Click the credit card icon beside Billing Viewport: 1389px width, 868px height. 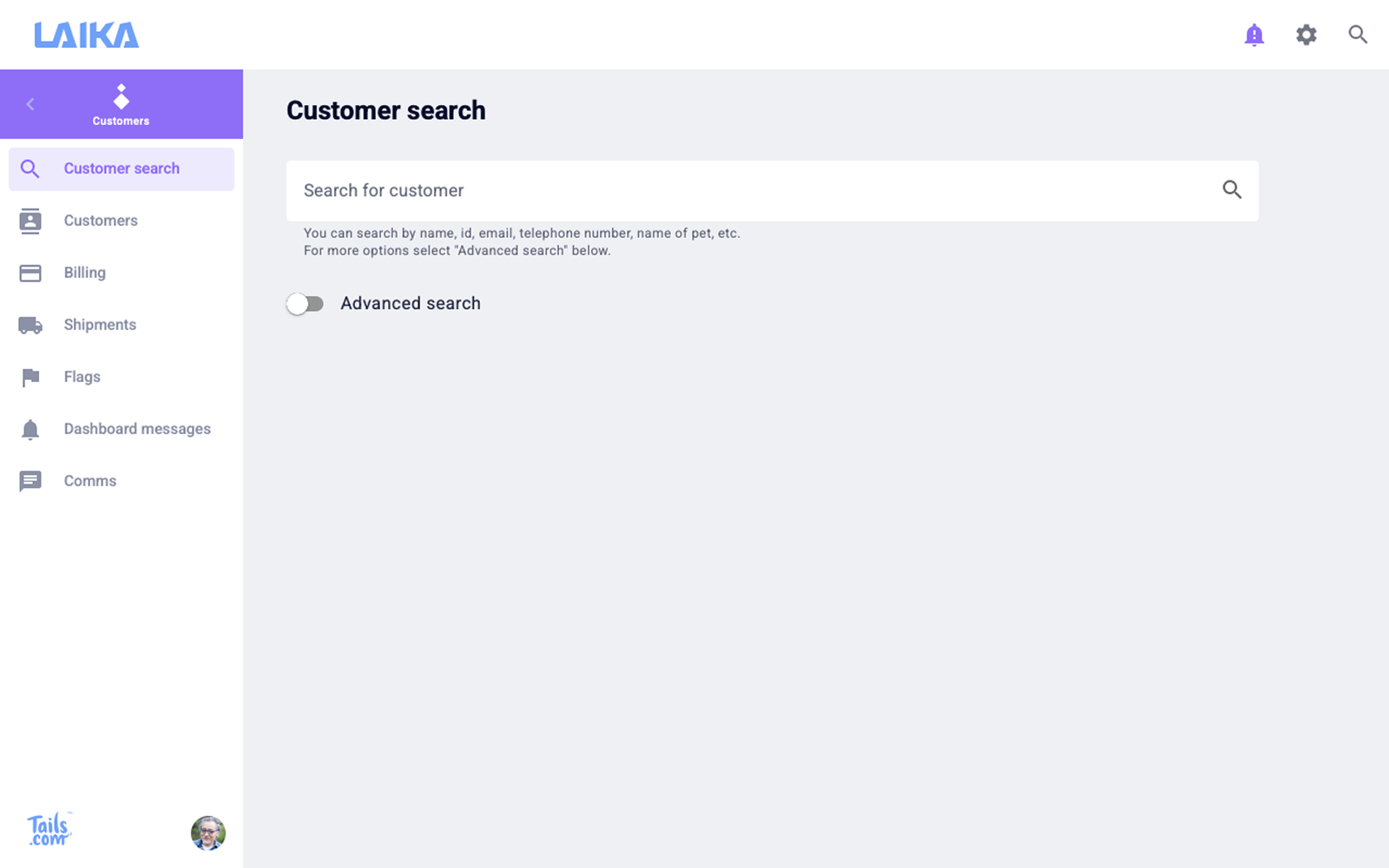tap(30, 273)
